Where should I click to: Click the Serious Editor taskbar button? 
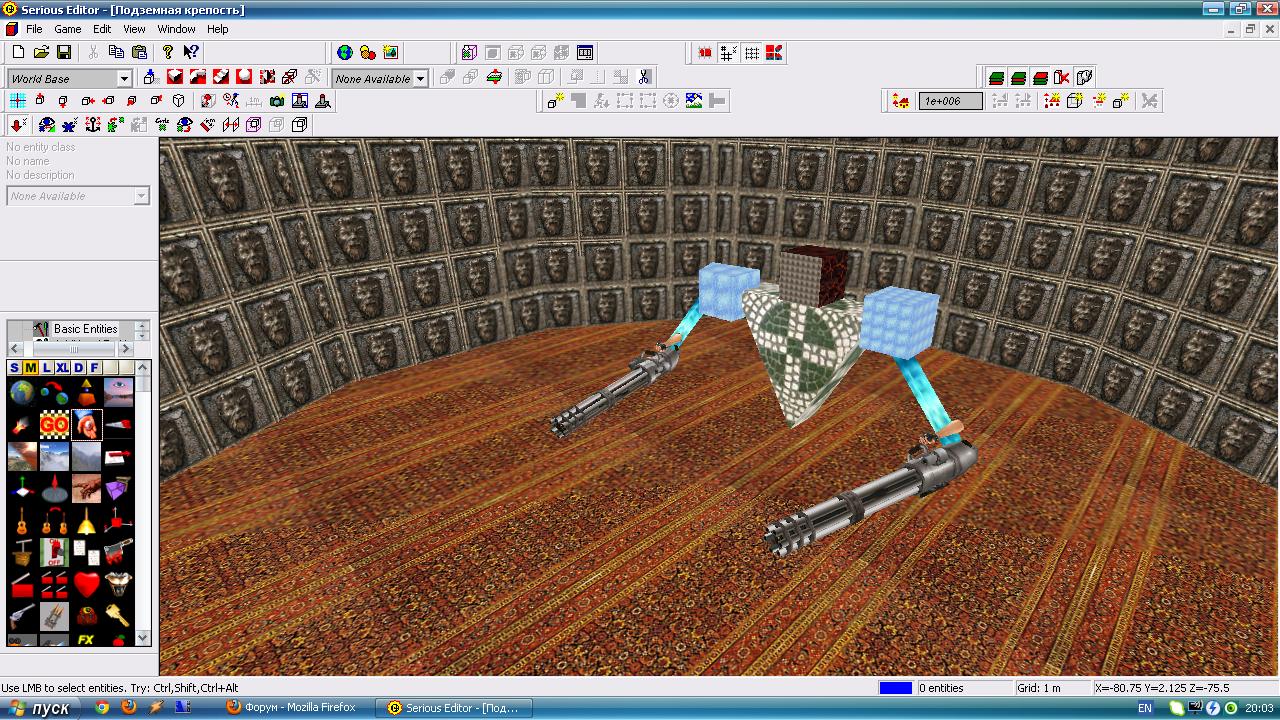click(456, 708)
